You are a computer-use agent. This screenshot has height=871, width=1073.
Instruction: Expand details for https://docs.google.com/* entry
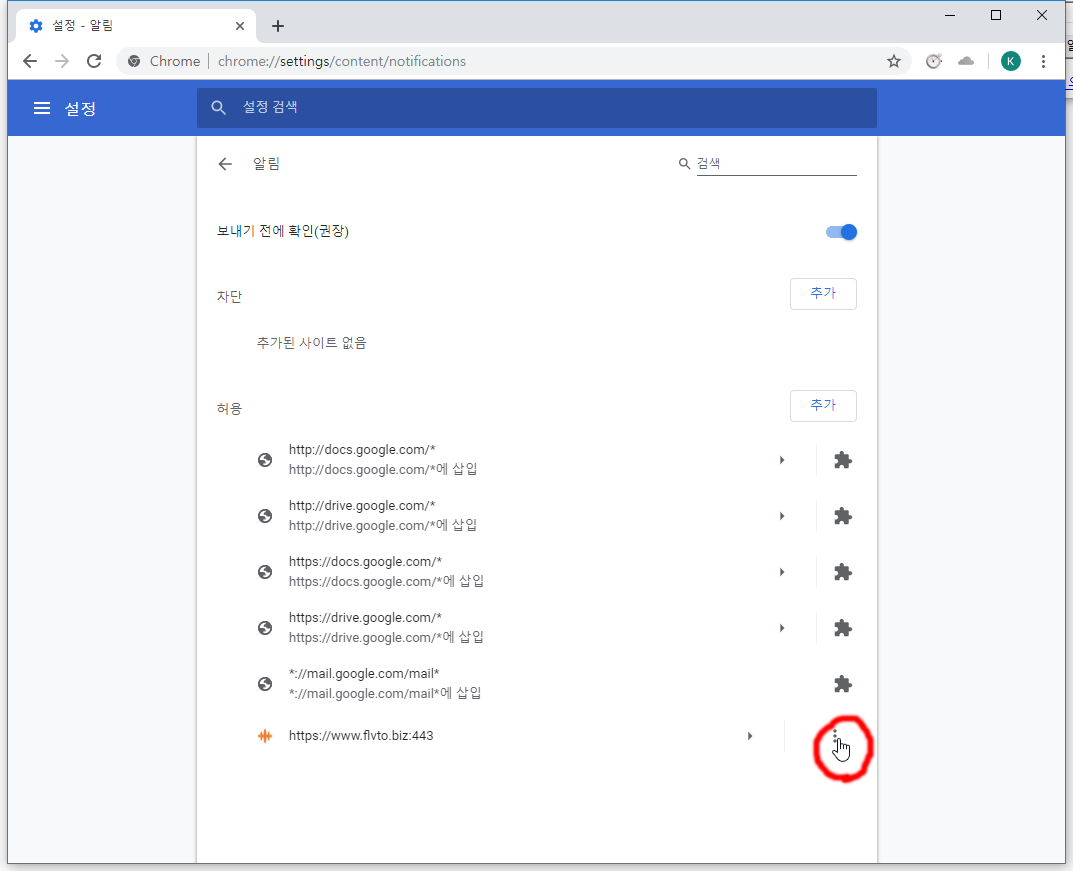[x=782, y=572]
